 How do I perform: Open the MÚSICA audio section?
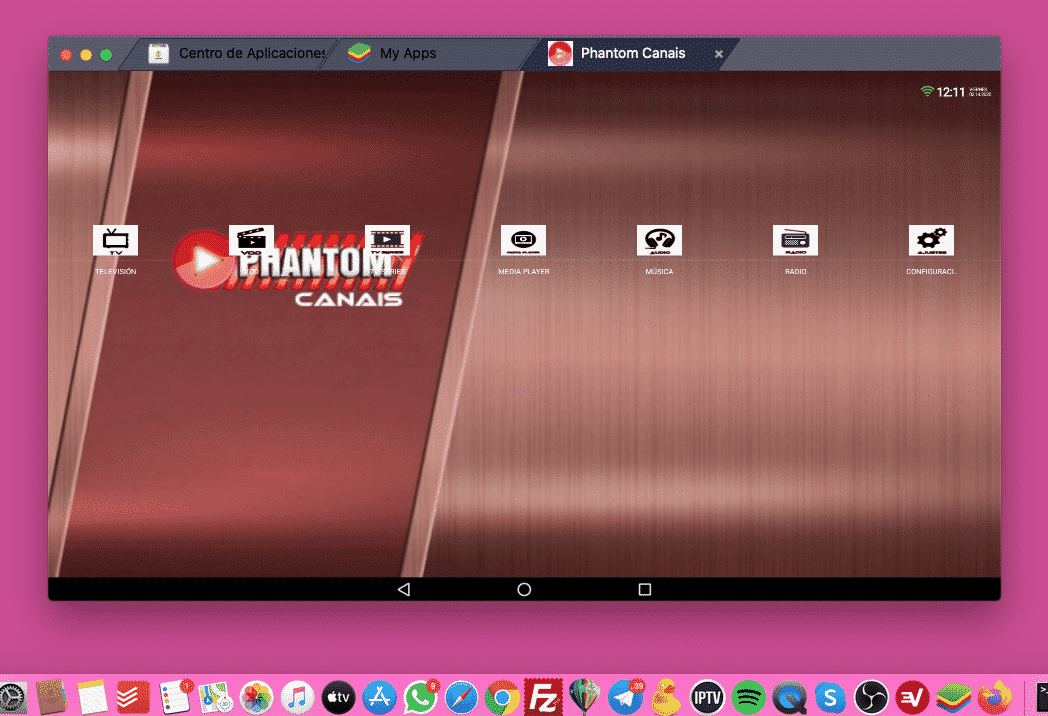point(659,240)
